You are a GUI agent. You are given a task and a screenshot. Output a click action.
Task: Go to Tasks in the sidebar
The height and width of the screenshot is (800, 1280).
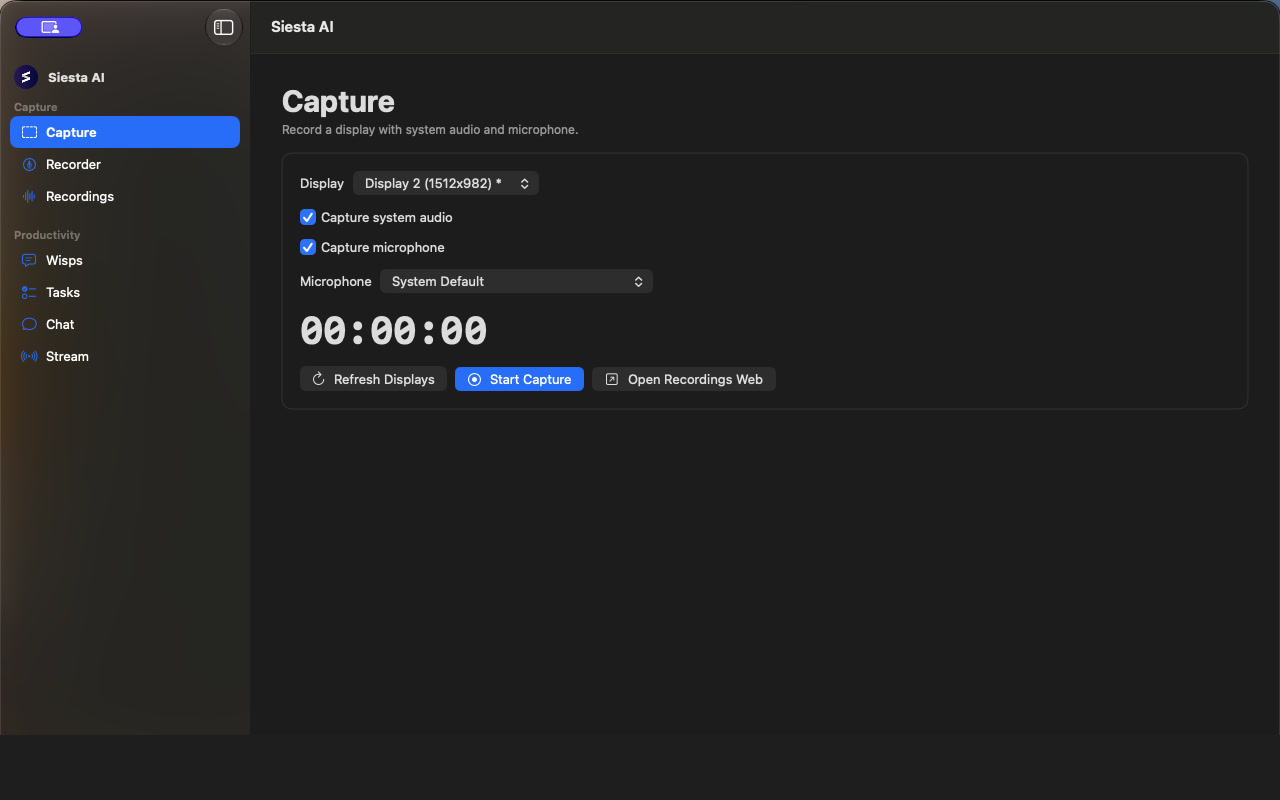[125, 292]
